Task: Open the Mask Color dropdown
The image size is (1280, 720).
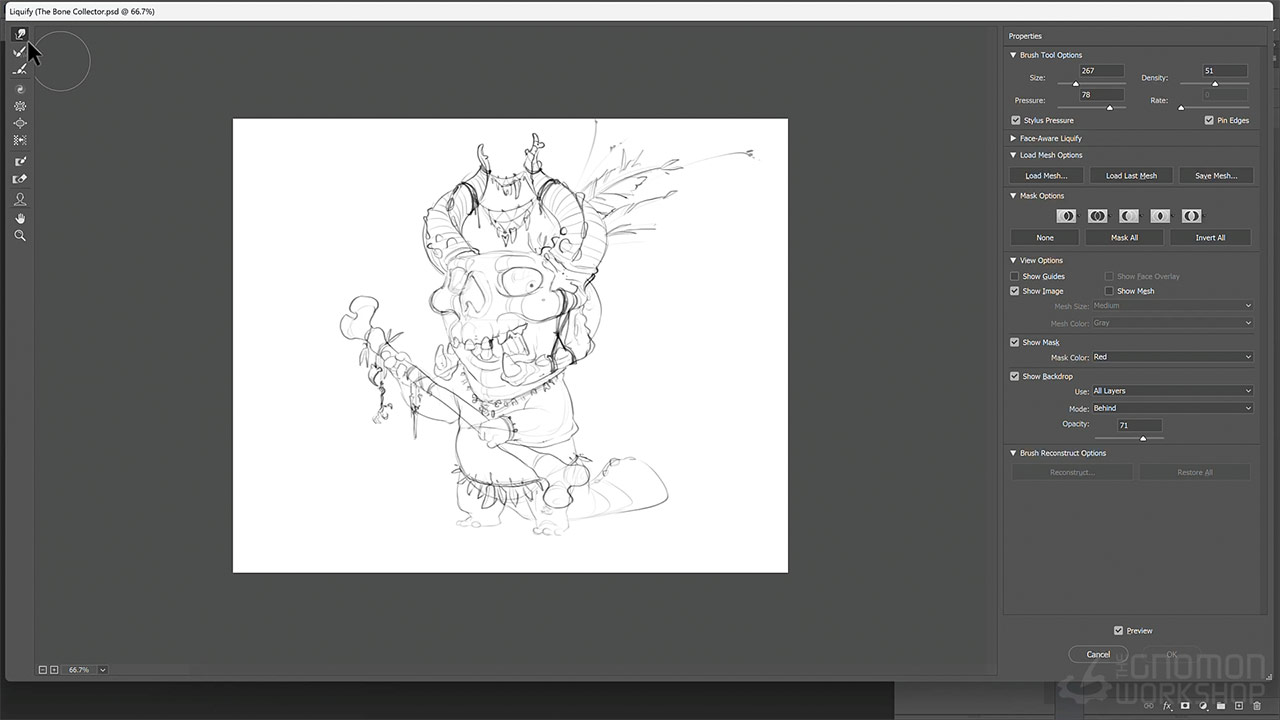Action: click(x=1171, y=357)
